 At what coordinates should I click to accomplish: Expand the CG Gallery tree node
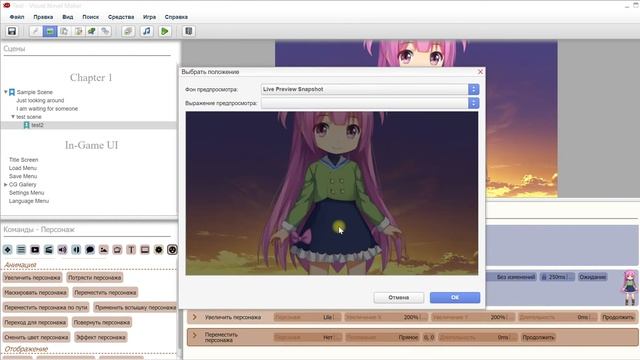click(x=6, y=184)
